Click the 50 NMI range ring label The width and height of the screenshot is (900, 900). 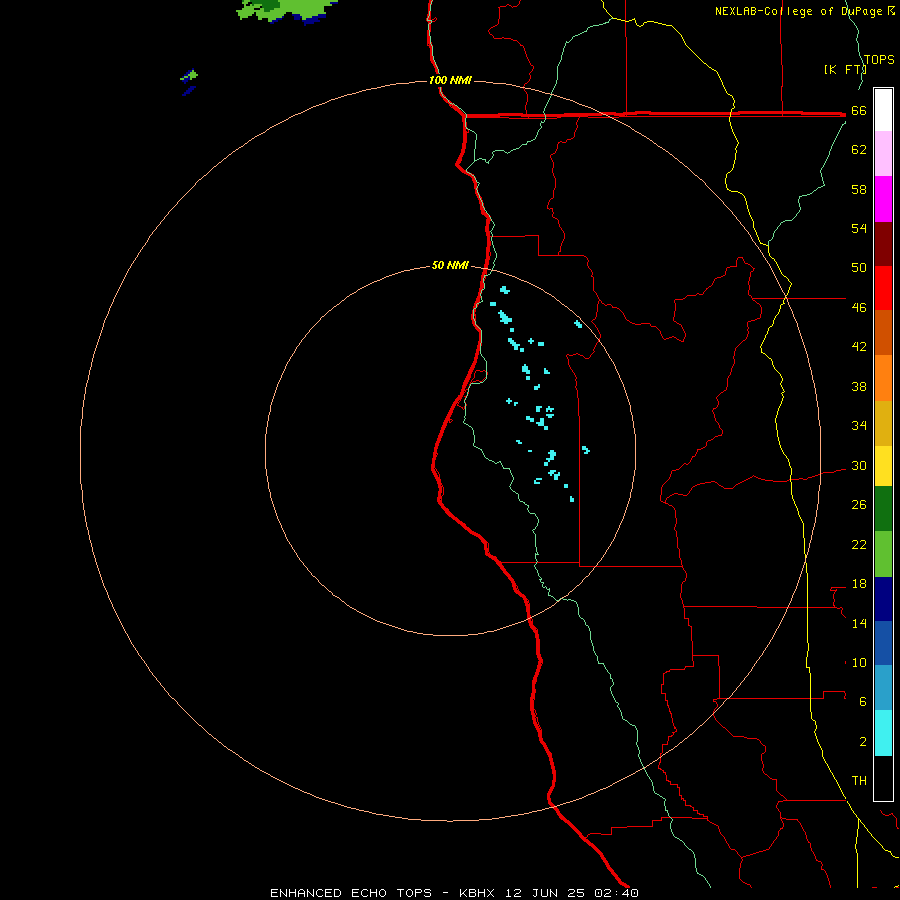point(450,265)
